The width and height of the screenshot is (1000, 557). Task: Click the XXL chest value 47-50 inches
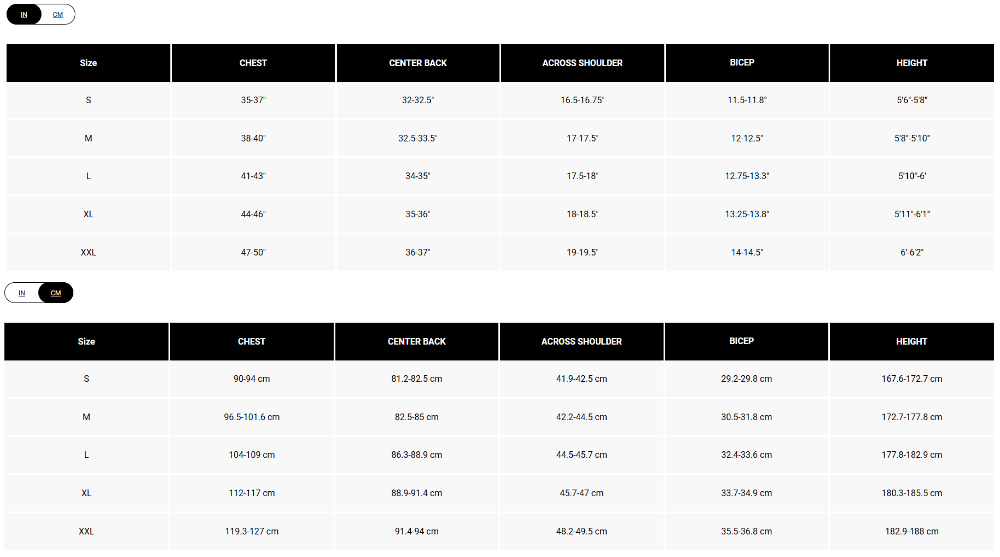[x=253, y=253]
